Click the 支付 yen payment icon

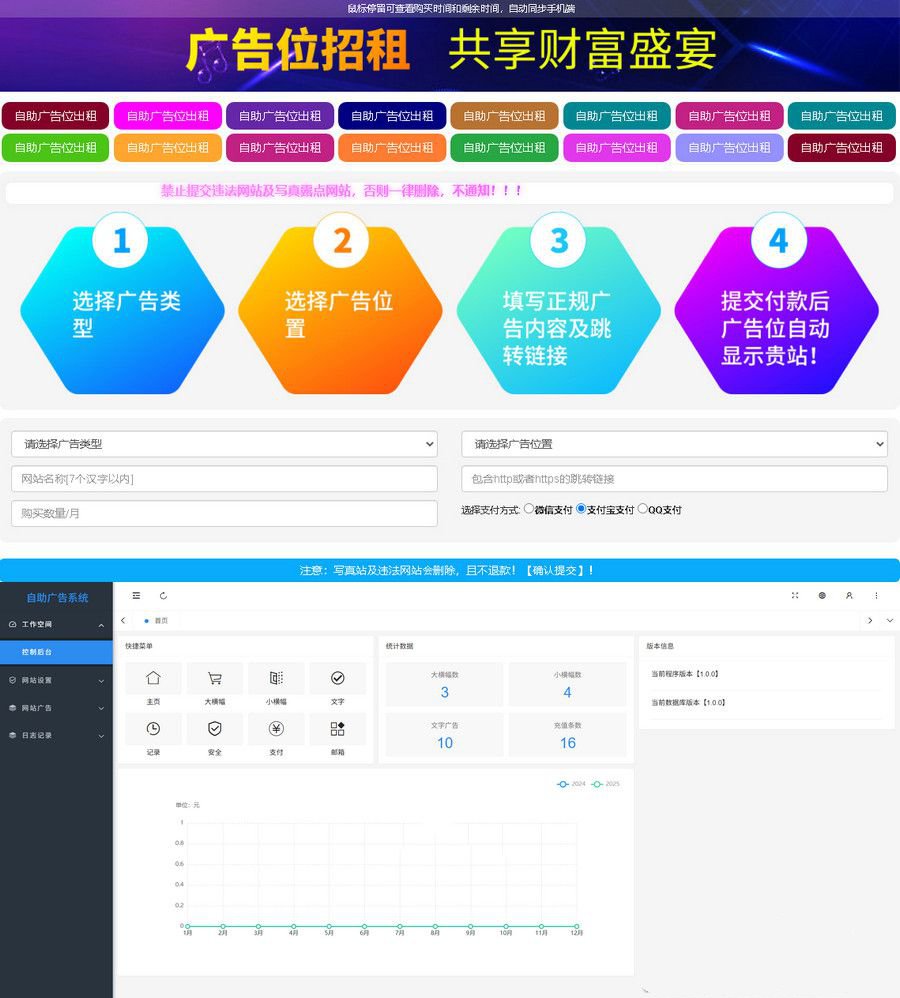[276, 729]
